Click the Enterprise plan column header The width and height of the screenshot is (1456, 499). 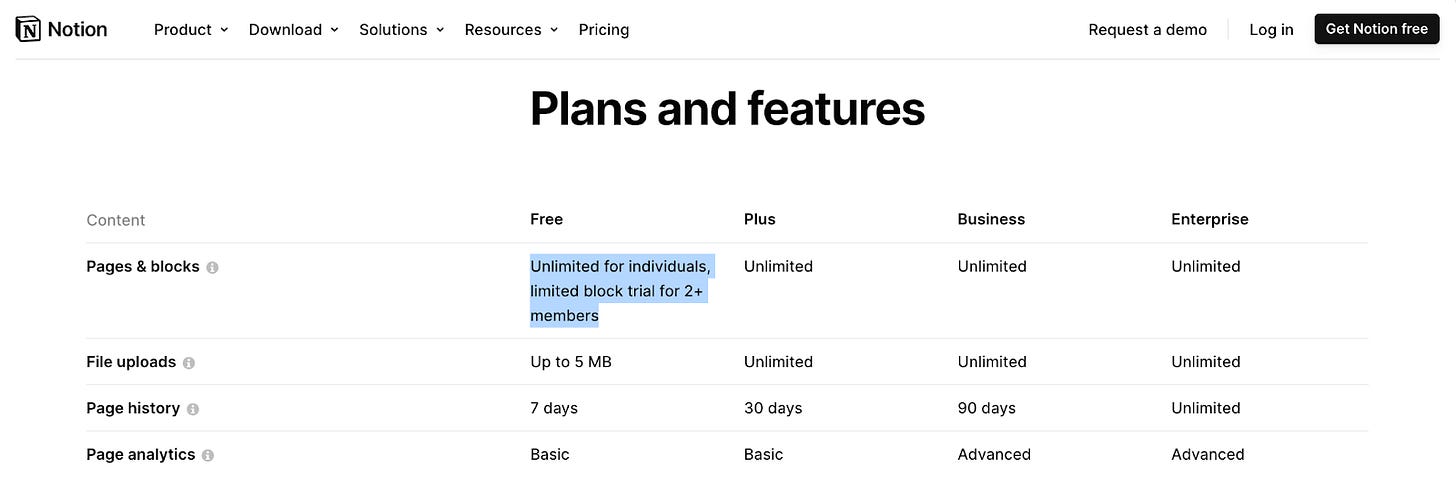tap(1209, 219)
